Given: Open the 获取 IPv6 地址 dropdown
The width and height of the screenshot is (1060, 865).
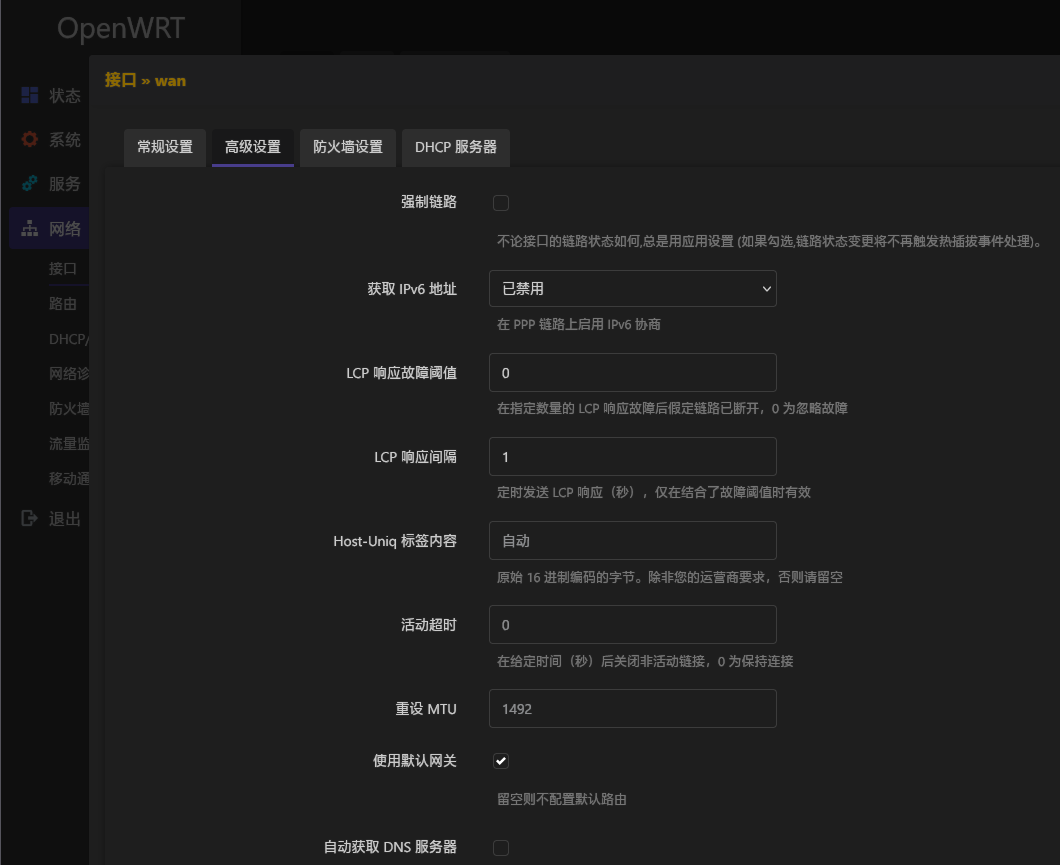Looking at the screenshot, I should pos(632,288).
